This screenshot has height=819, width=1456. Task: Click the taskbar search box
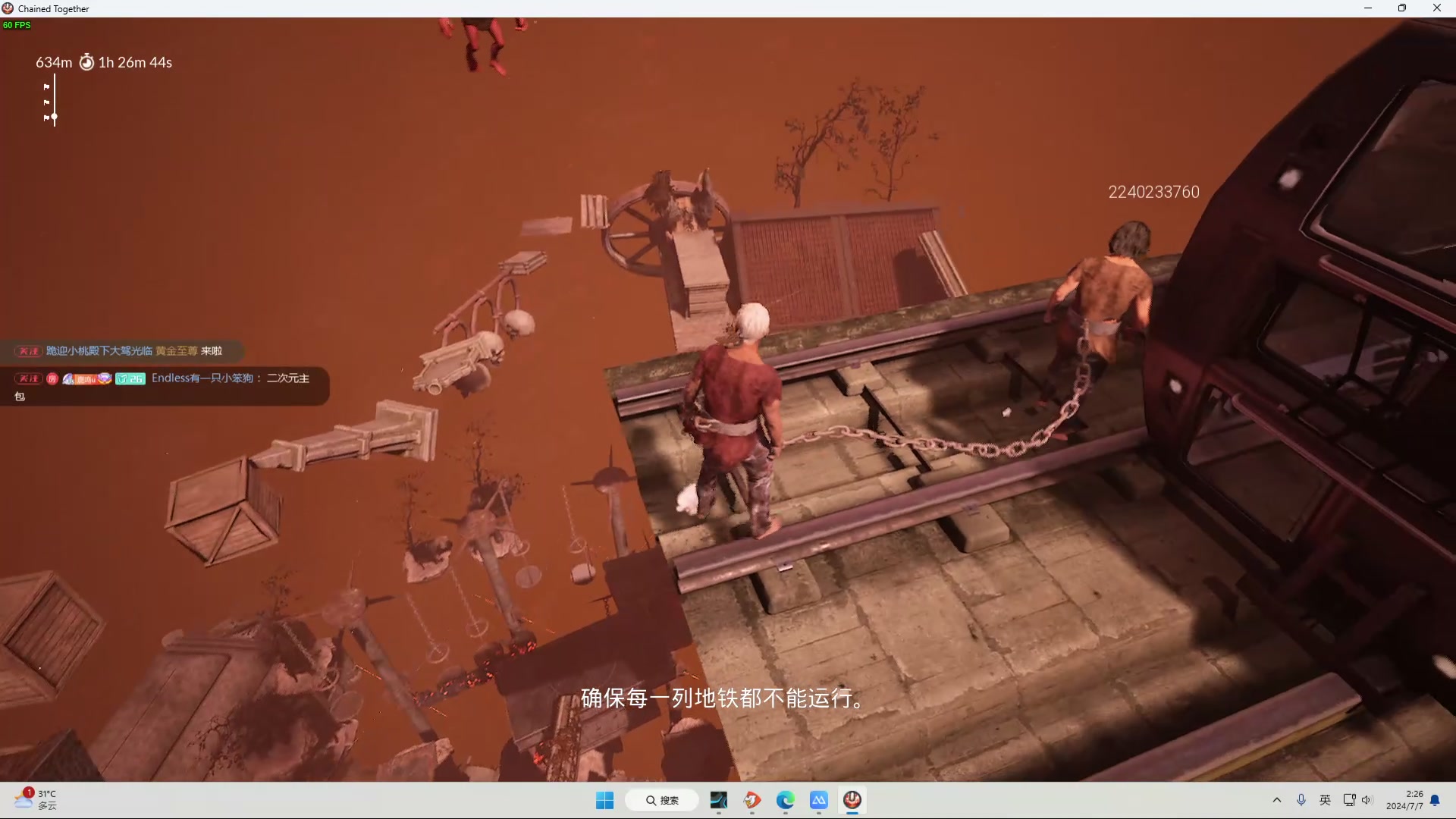point(662,800)
